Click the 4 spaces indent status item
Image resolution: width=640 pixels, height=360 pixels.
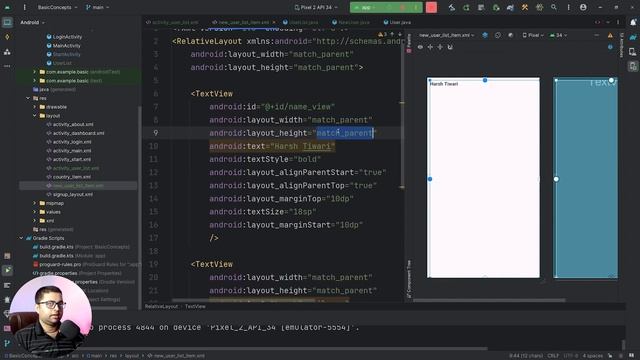[592, 356]
